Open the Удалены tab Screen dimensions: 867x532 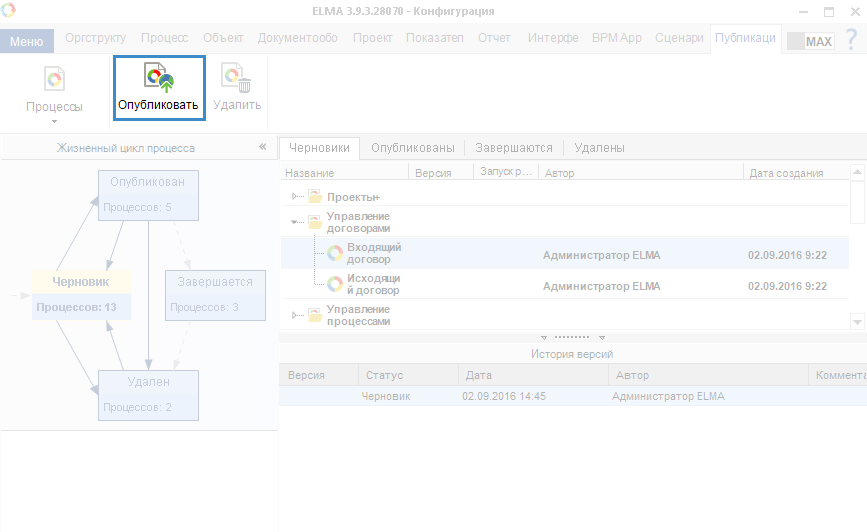coord(599,147)
